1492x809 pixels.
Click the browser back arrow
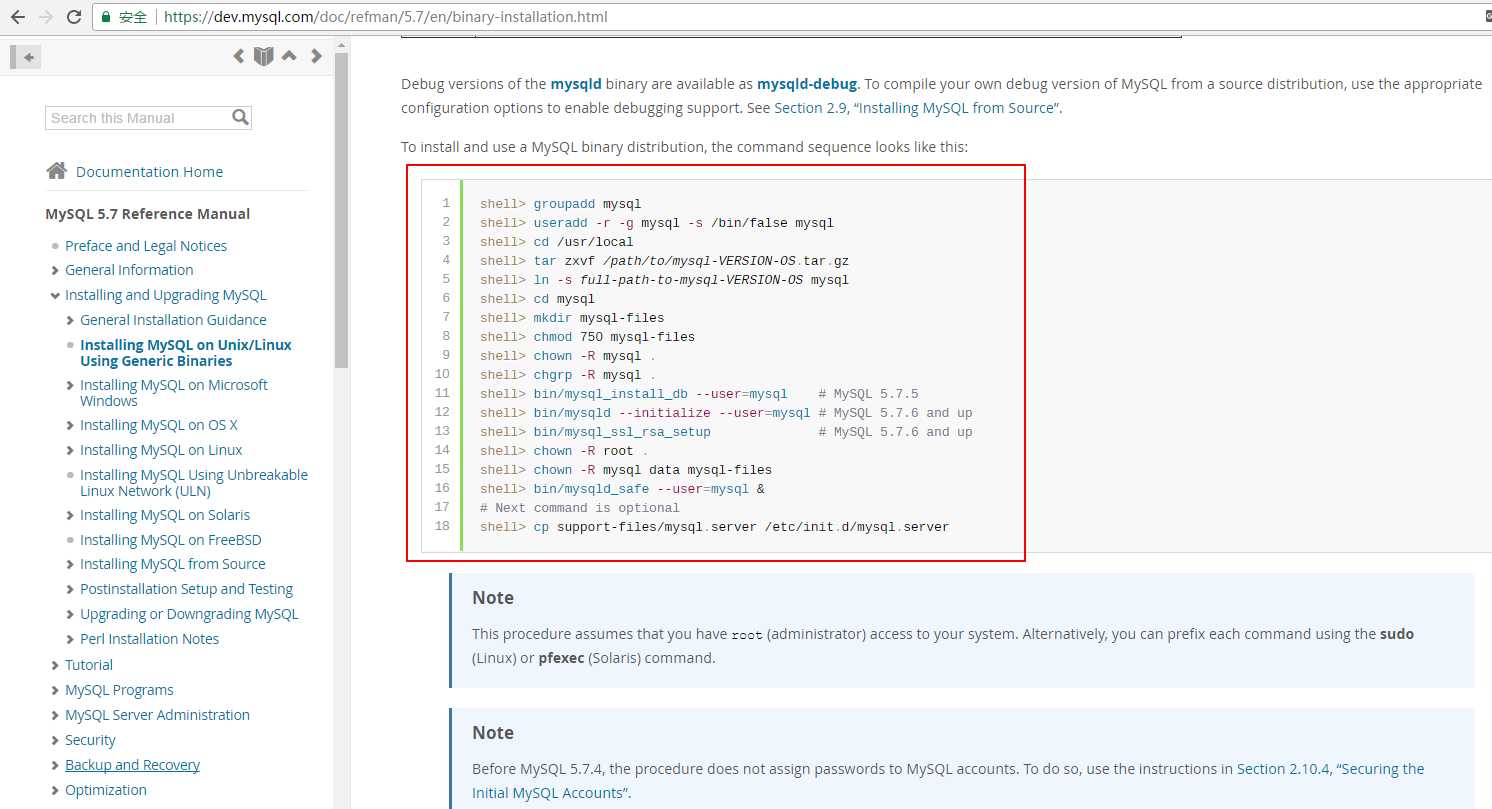click(17, 17)
